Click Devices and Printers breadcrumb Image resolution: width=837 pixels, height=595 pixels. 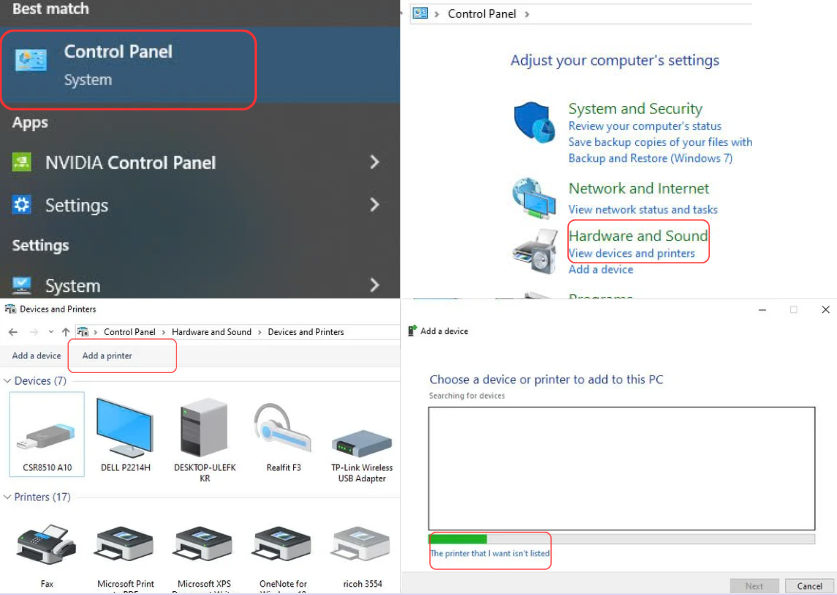coord(306,332)
